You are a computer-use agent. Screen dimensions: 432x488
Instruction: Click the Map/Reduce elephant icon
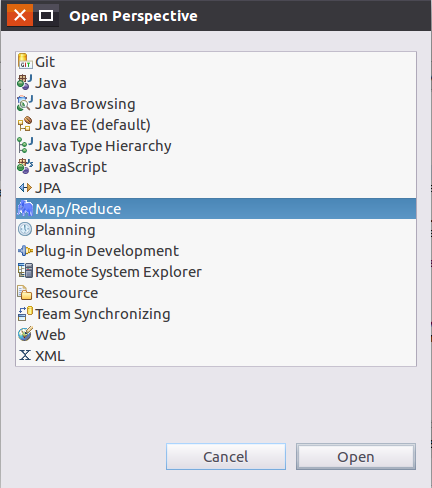[25, 209]
